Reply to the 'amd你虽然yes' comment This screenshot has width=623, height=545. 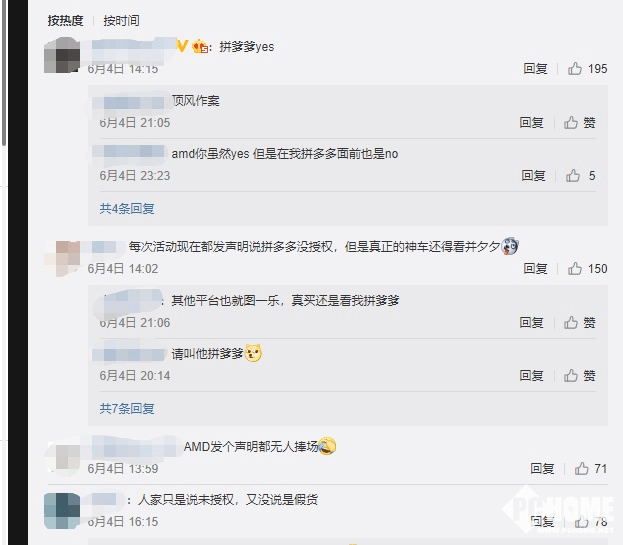pyautogui.click(x=533, y=176)
